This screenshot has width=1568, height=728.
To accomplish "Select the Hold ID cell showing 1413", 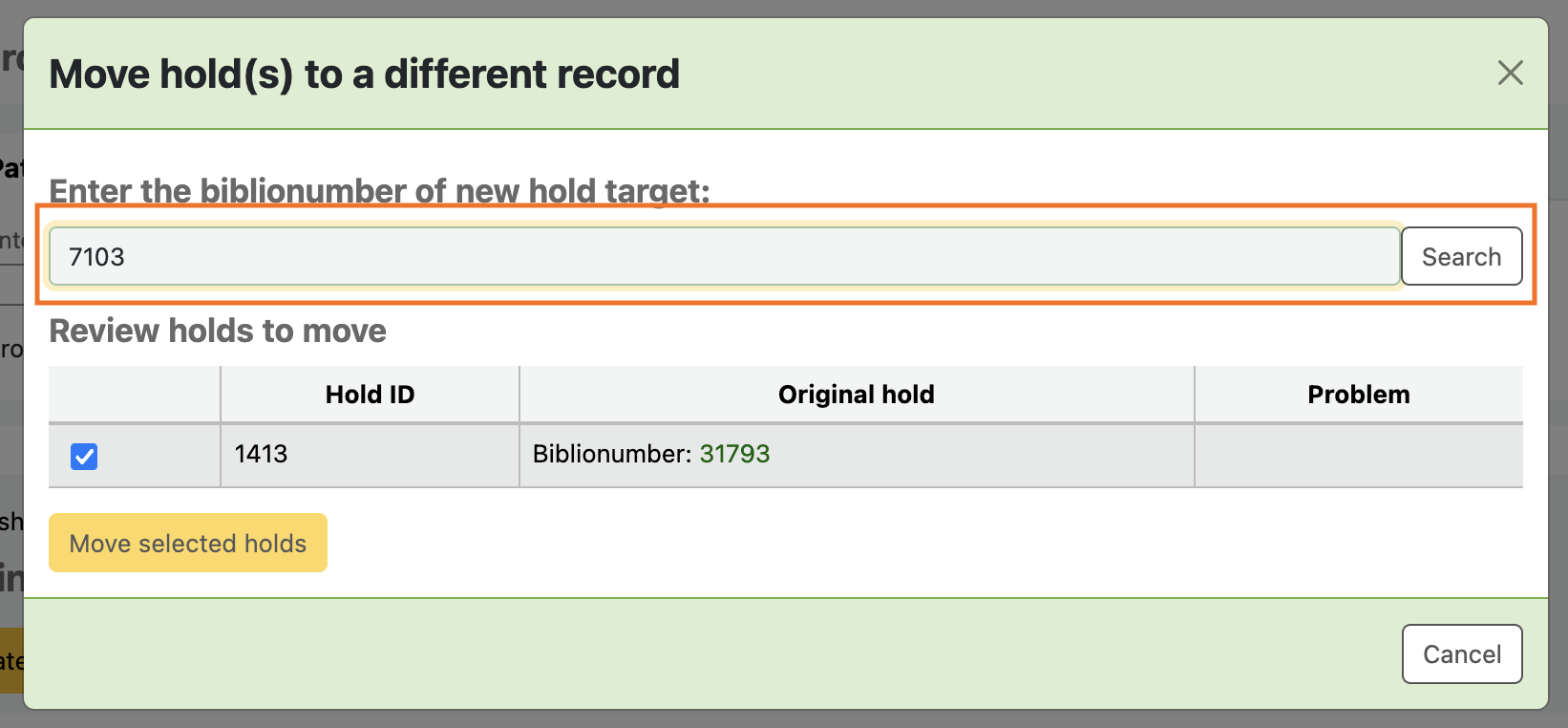I will click(x=261, y=454).
